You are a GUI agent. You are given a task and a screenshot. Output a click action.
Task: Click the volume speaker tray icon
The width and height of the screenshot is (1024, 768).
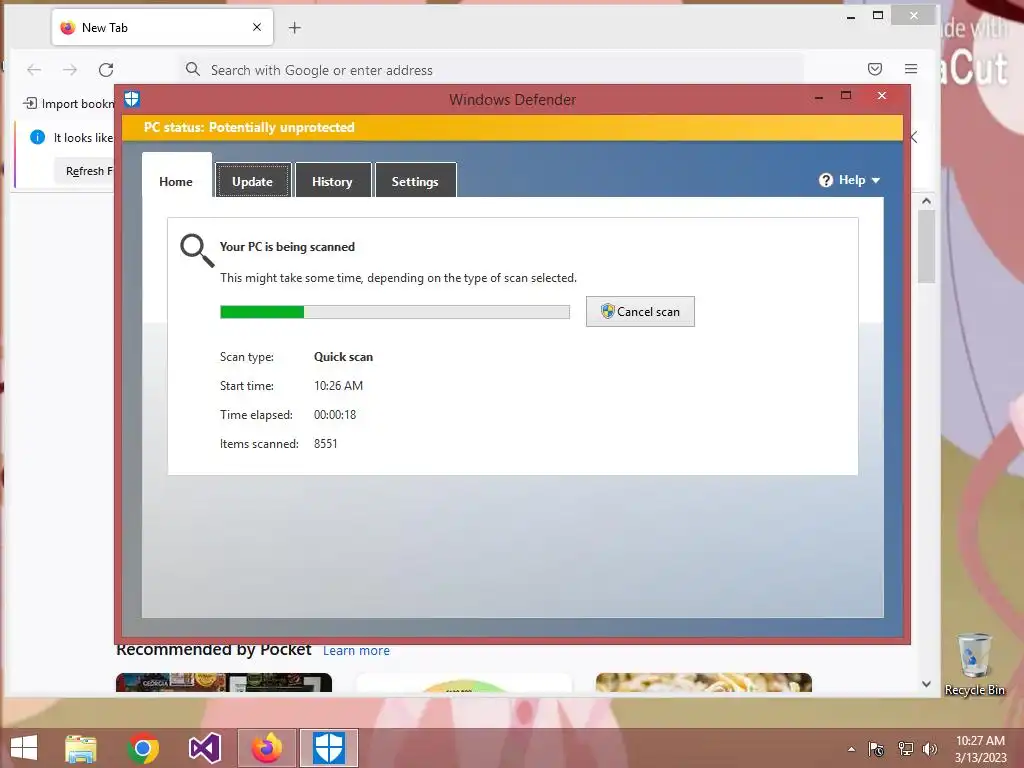(x=930, y=749)
